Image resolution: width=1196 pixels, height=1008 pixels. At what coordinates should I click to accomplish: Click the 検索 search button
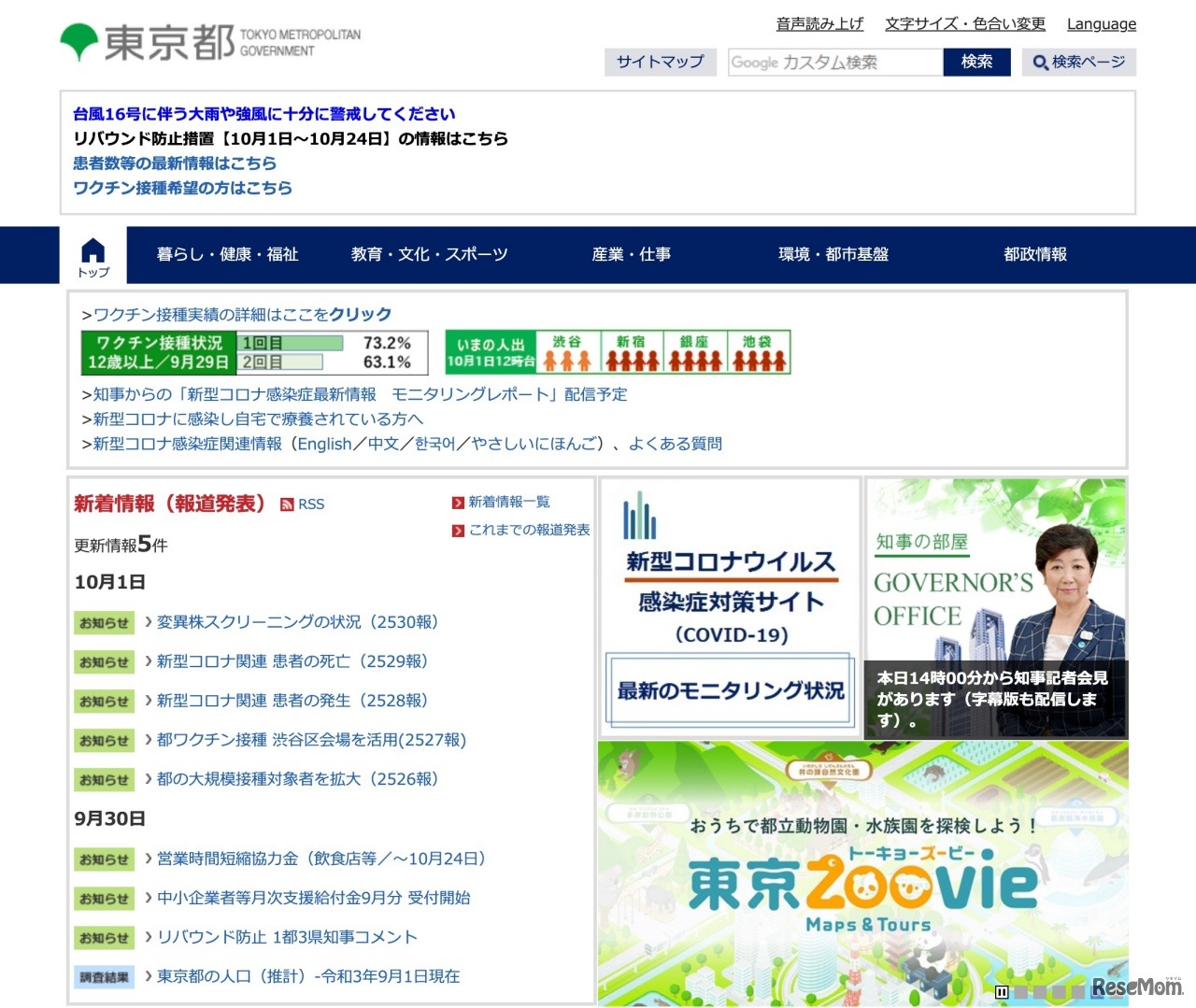pos(977,63)
